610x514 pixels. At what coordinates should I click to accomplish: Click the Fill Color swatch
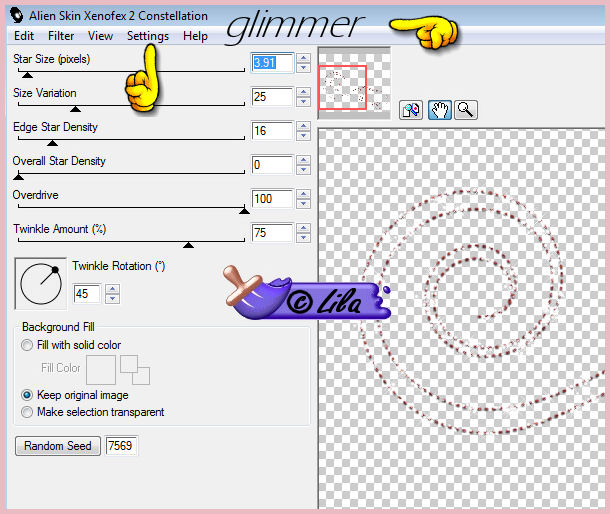[x=101, y=370]
